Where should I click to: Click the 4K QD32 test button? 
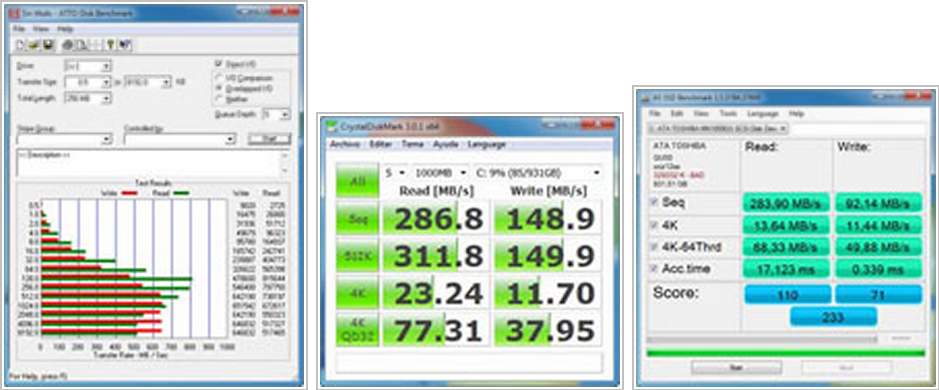tap(357, 330)
